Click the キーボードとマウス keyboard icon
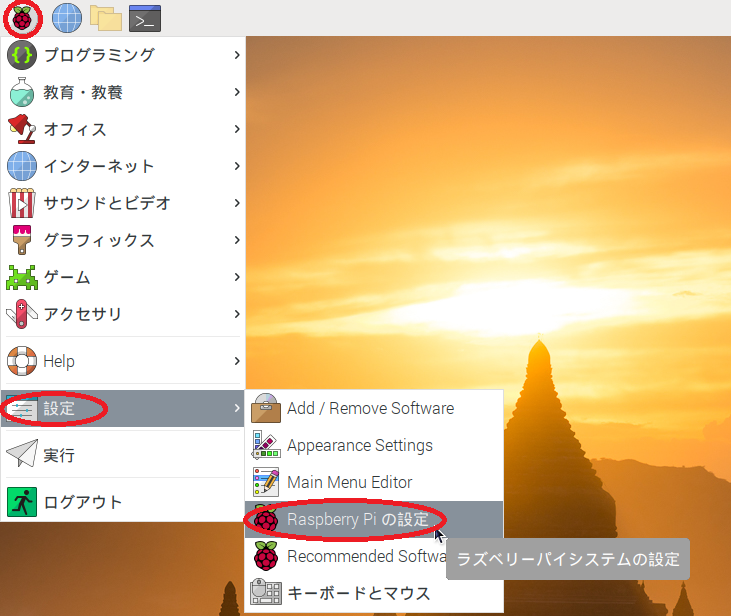Screen dimensions: 731x616 pyautogui.click(x=266, y=593)
